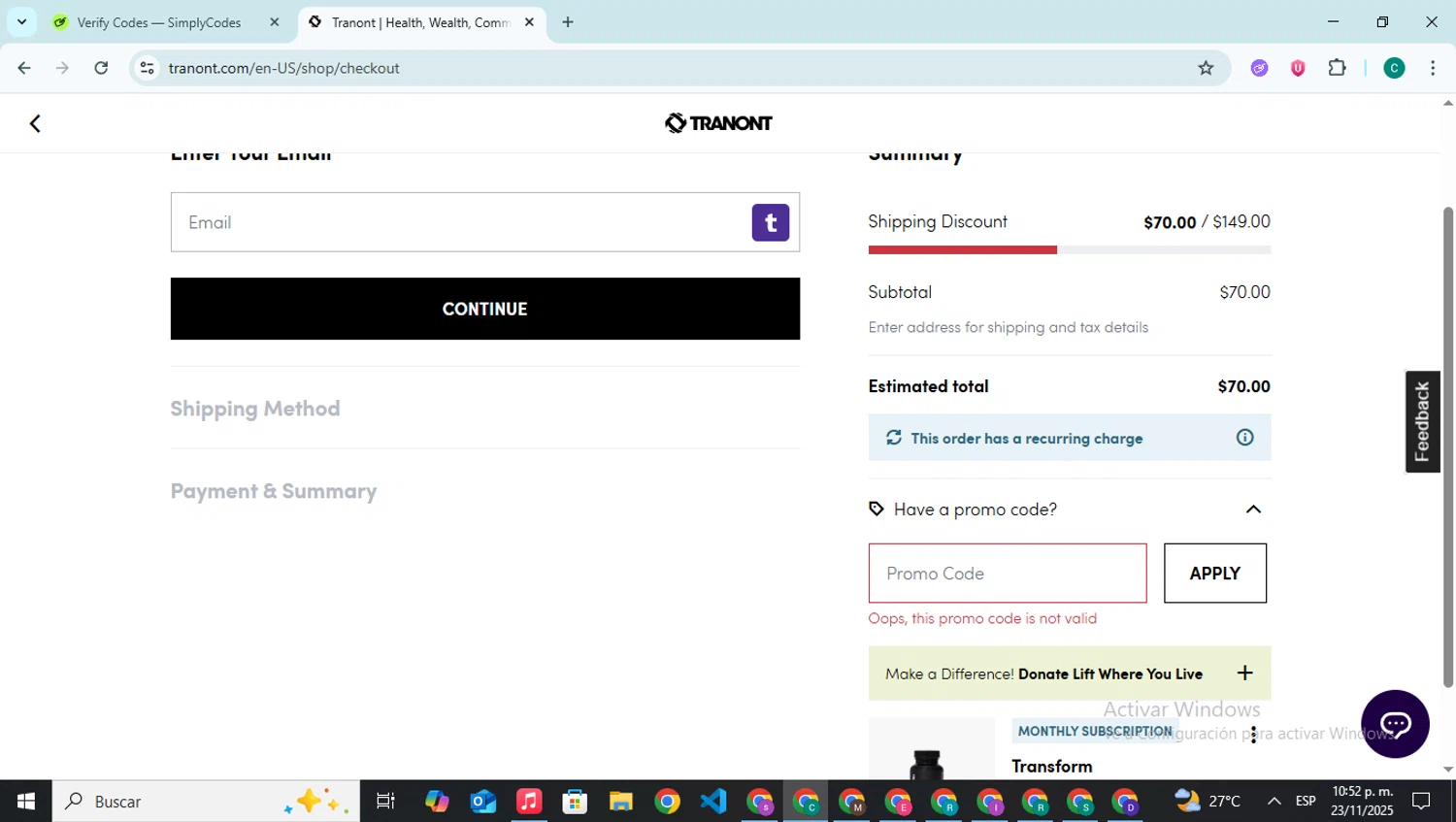
Task: Show hidden system tray icons
Action: pyautogui.click(x=1274, y=802)
